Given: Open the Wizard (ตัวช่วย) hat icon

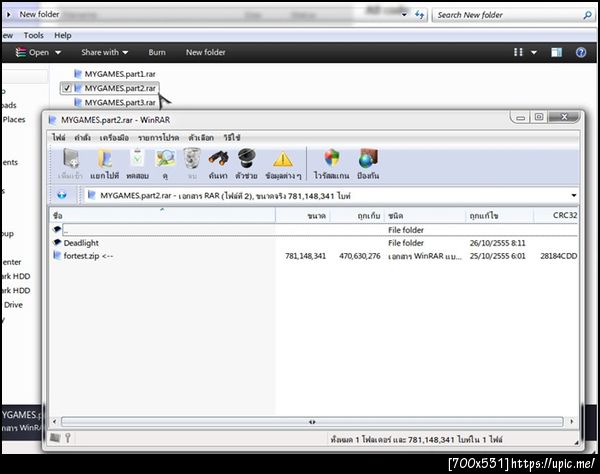Looking at the screenshot, I should (246, 159).
